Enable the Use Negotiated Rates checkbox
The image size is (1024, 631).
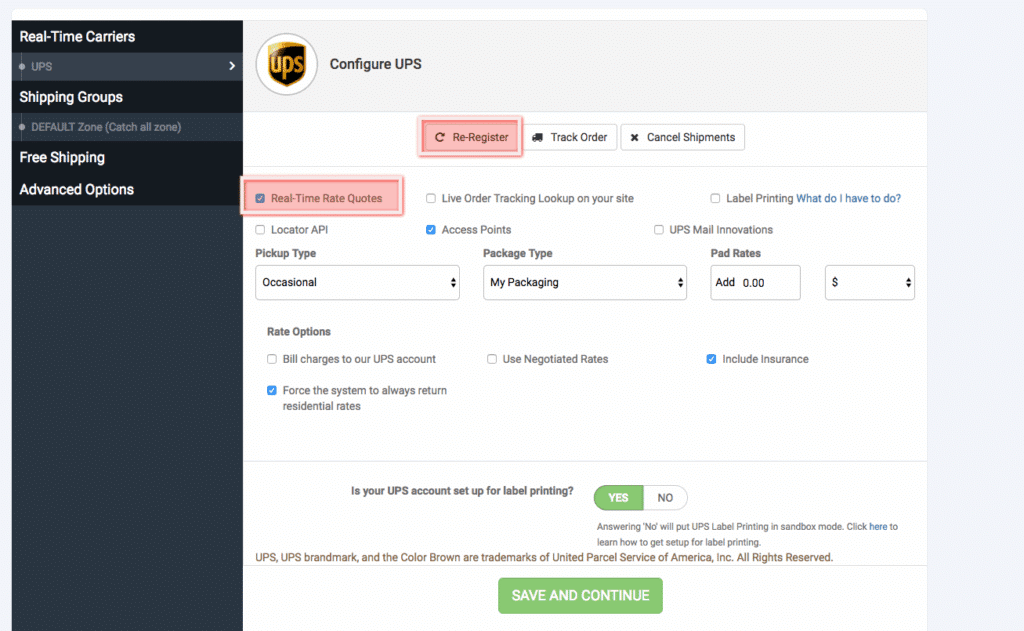point(492,359)
